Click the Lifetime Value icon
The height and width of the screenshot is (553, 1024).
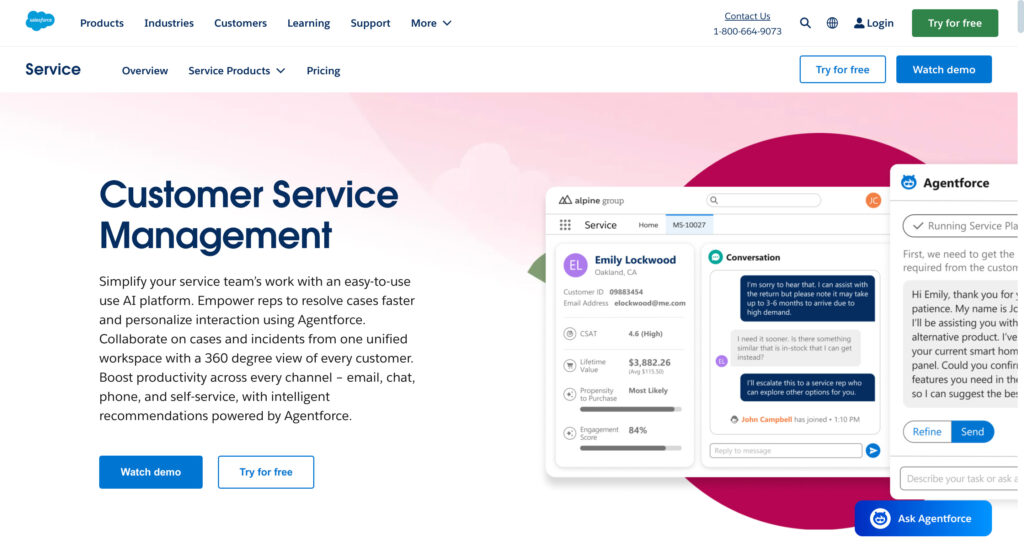point(569,365)
